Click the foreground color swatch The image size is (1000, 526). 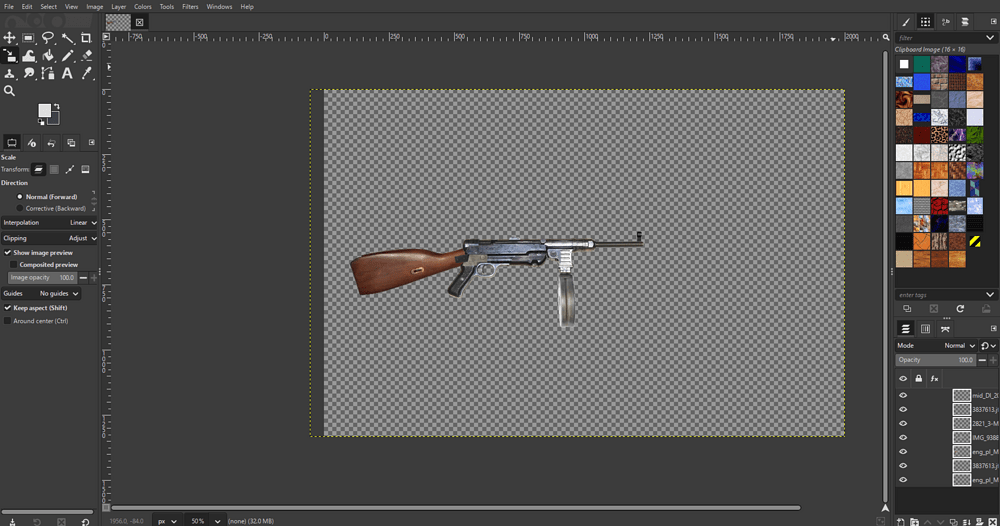click(45, 110)
